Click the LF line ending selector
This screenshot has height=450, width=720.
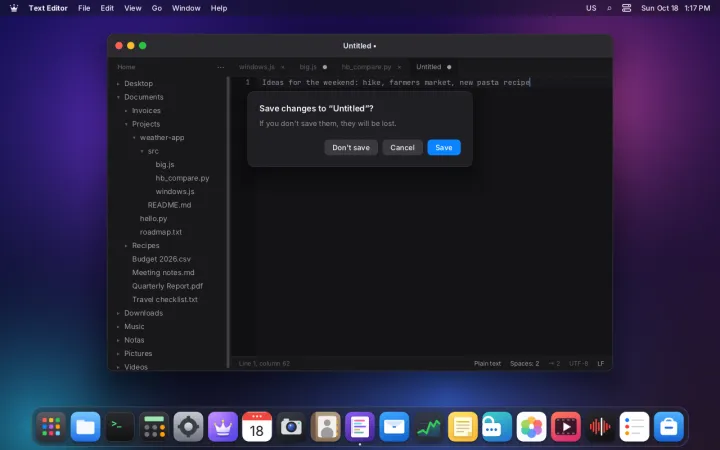click(x=601, y=364)
